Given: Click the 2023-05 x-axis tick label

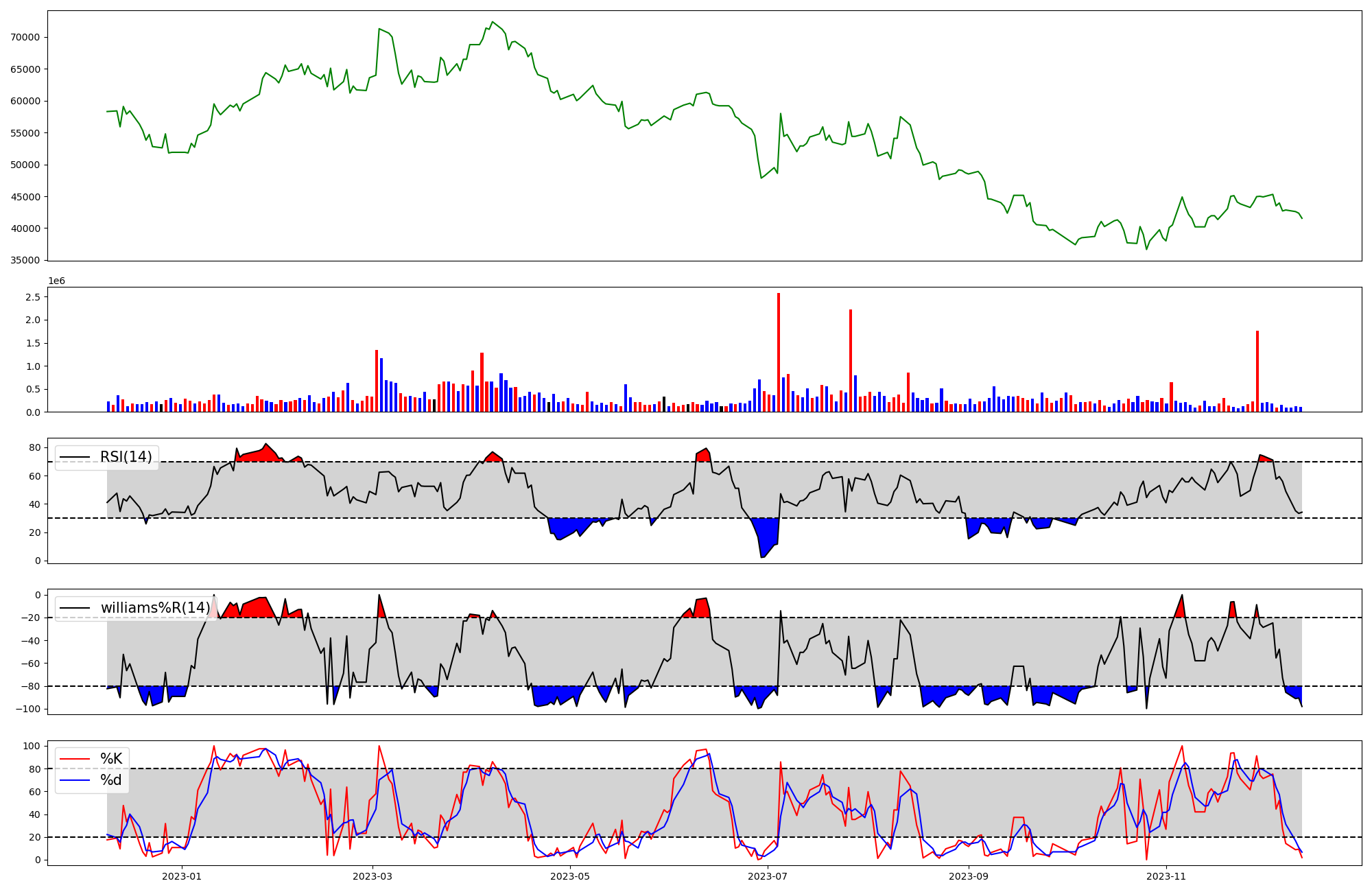Looking at the screenshot, I should [x=570, y=876].
